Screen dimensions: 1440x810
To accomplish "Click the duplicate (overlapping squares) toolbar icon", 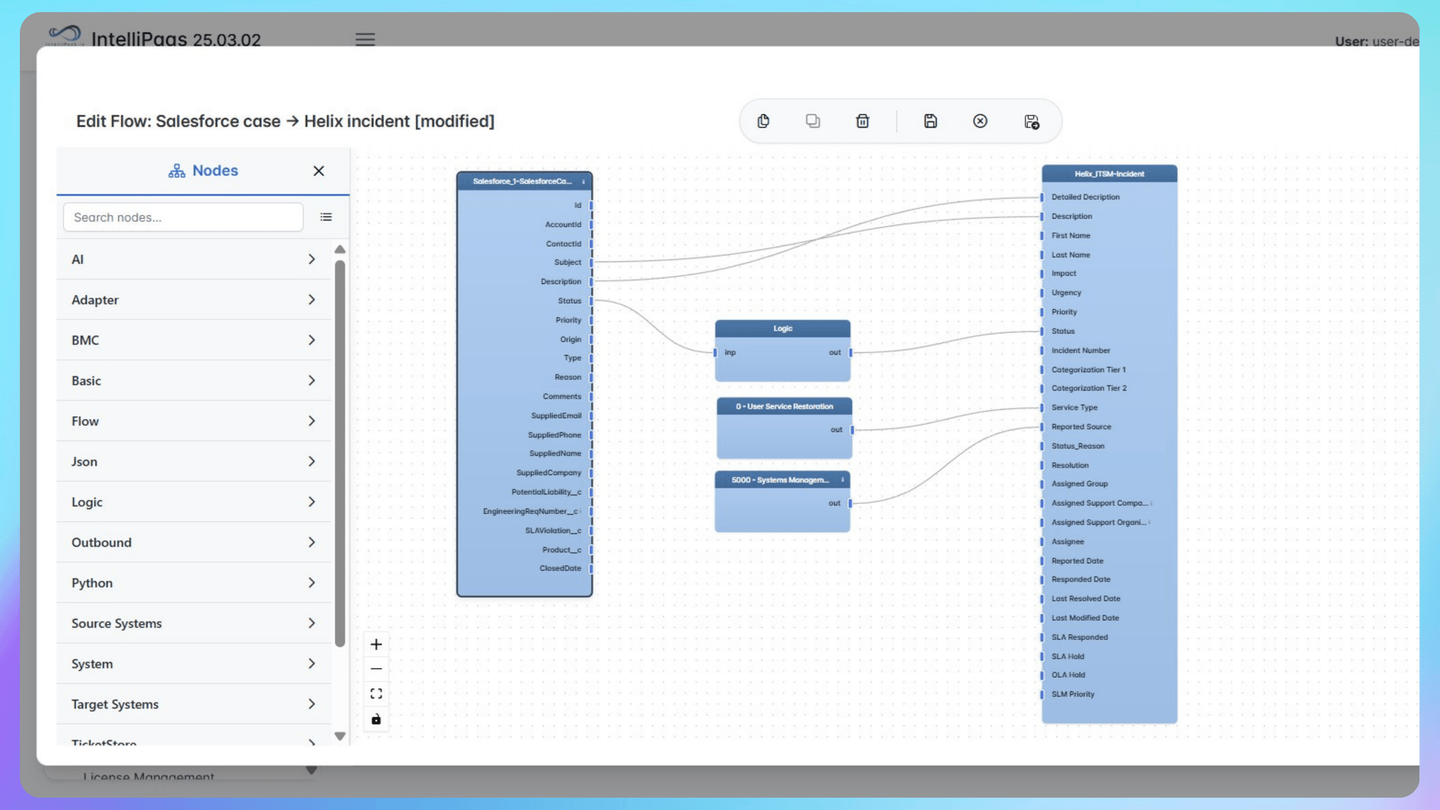I will pyautogui.click(x=813, y=121).
